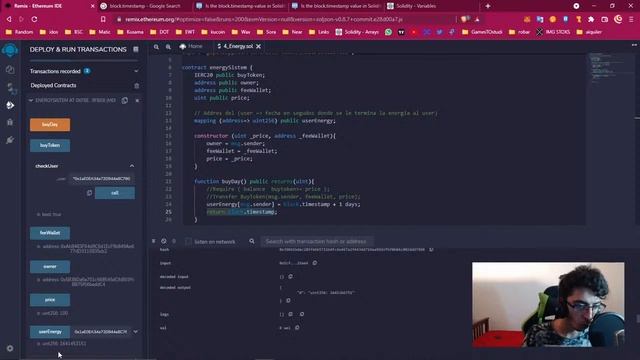
Task: Open the Plugin Manager plug icon
Action: click(10, 140)
